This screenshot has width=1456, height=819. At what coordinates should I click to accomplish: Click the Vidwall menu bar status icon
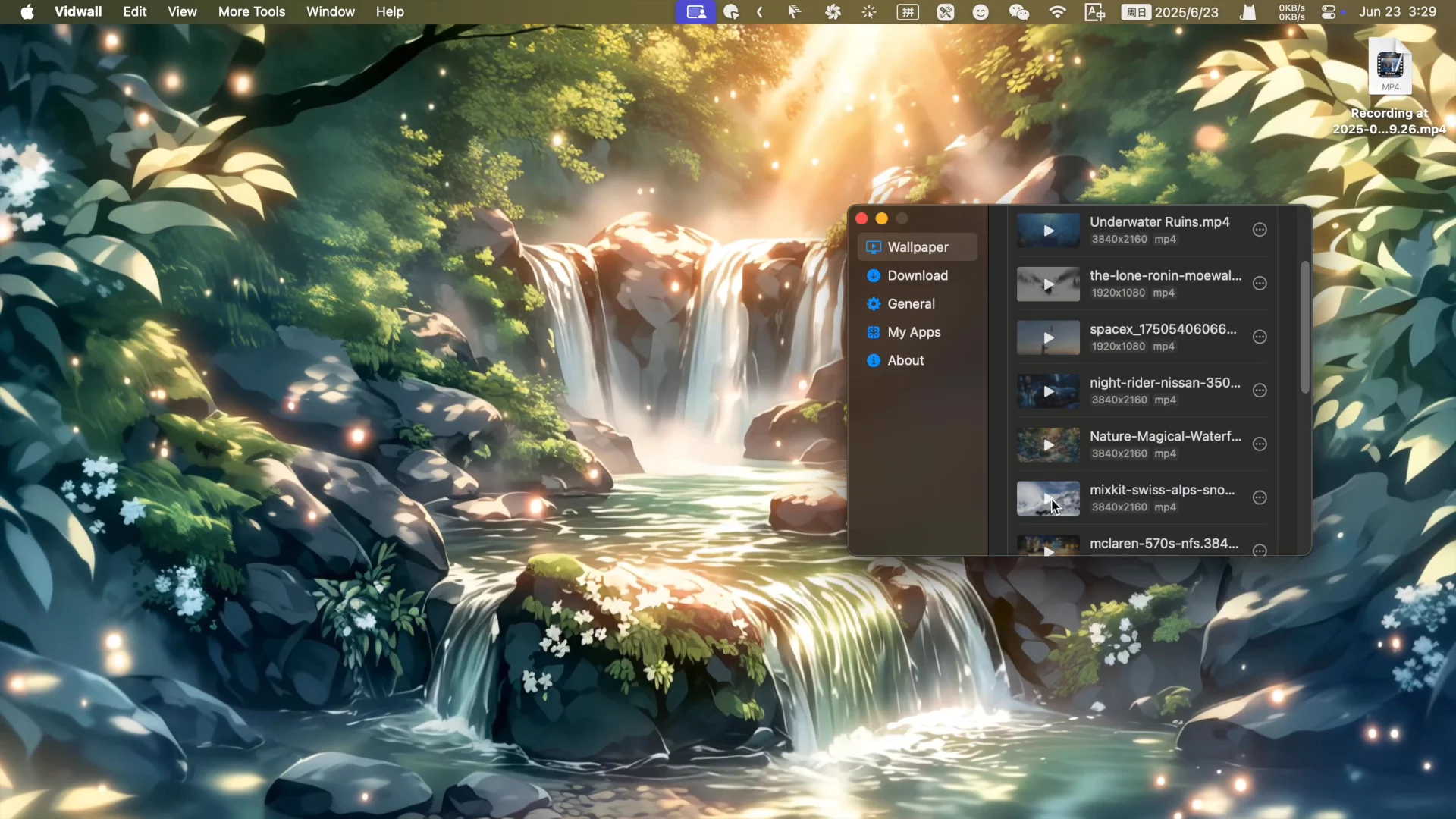[x=695, y=12]
